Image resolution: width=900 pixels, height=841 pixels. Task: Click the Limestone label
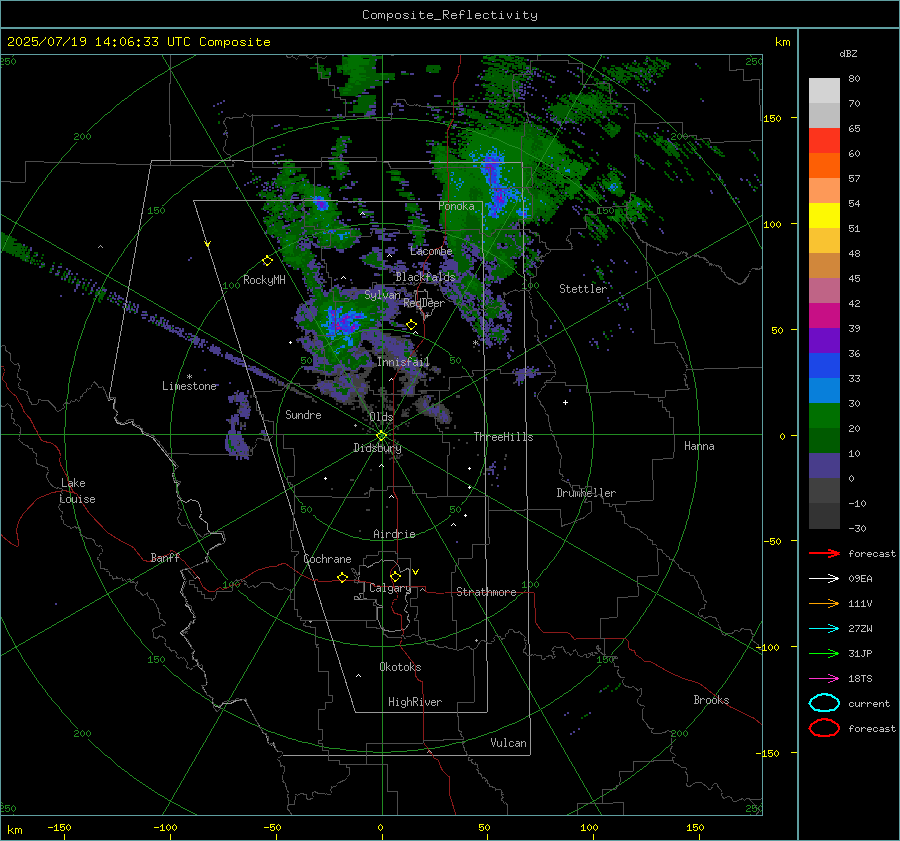click(189, 386)
